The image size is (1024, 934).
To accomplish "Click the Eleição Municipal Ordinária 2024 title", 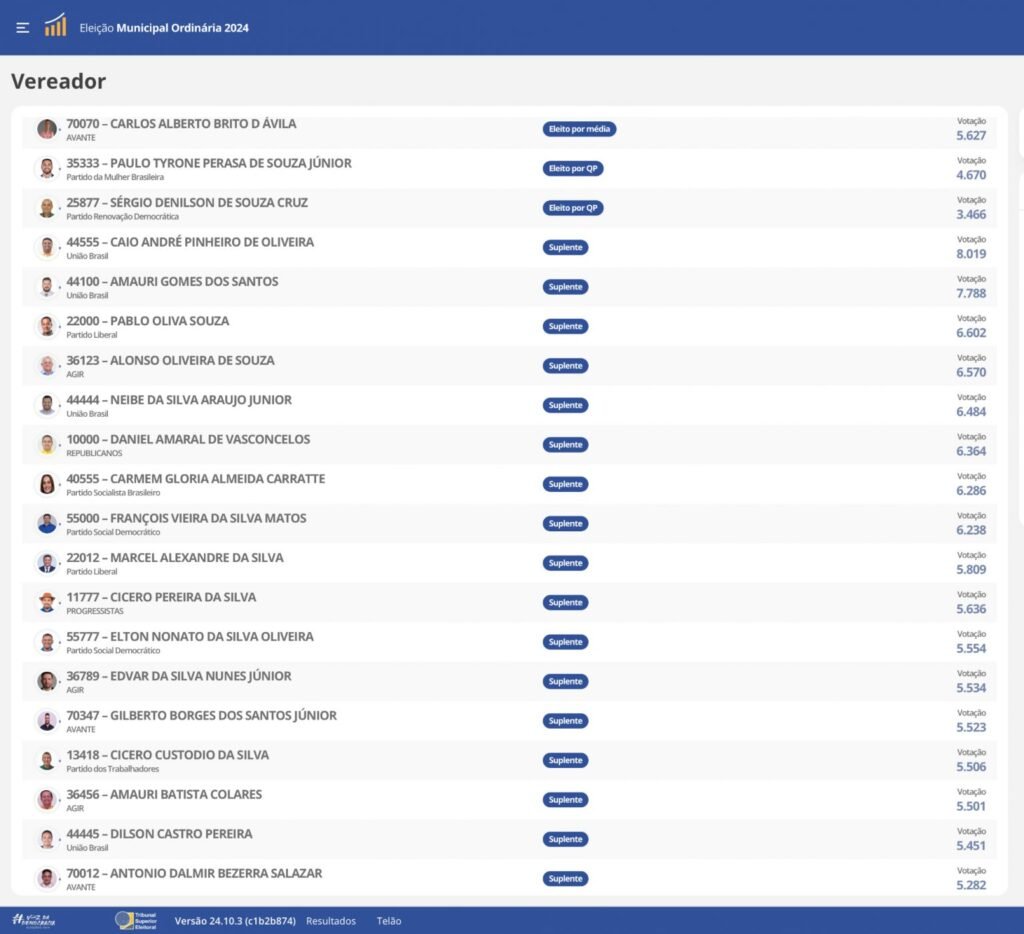I will click(164, 28).
